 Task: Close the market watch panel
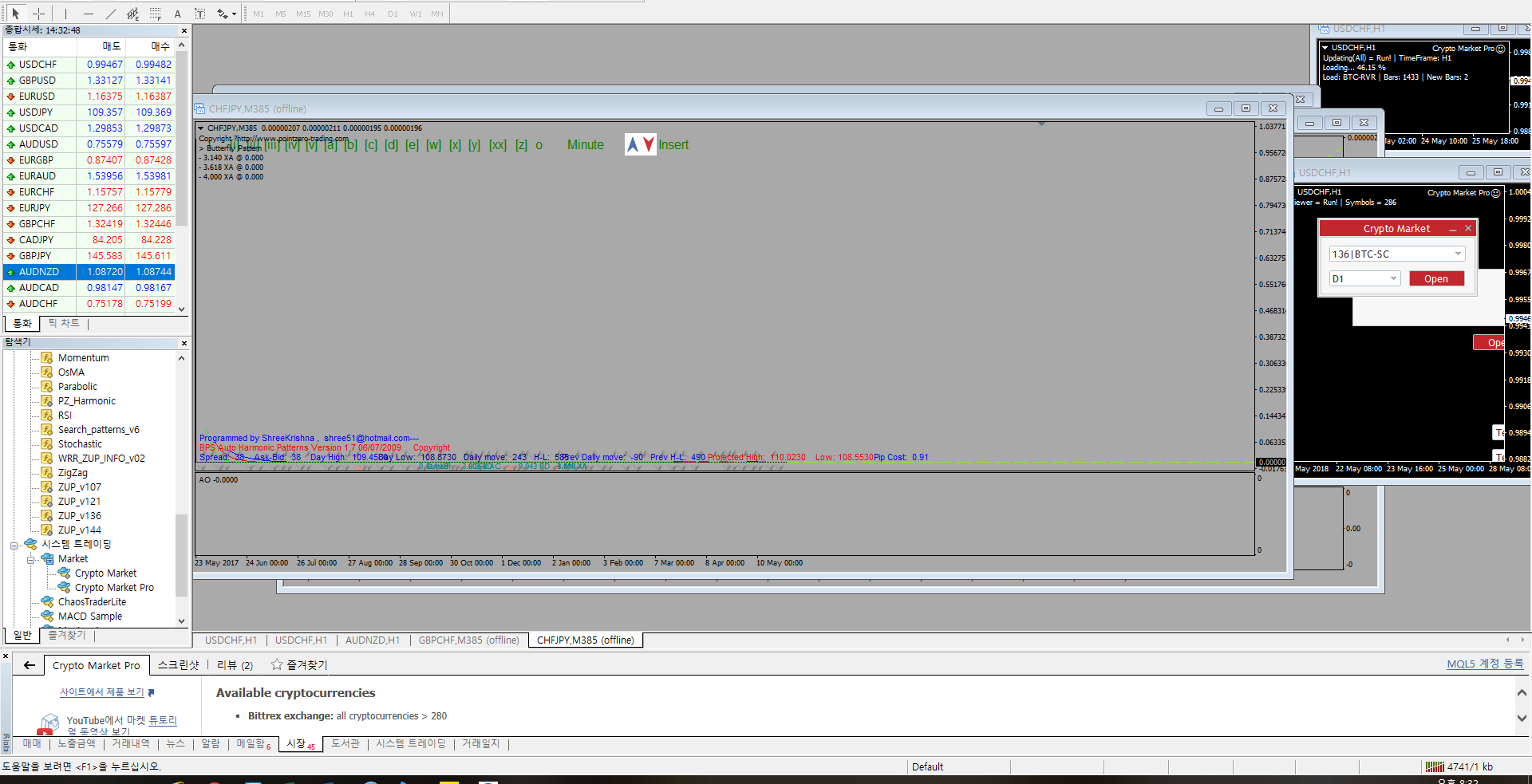184,31
